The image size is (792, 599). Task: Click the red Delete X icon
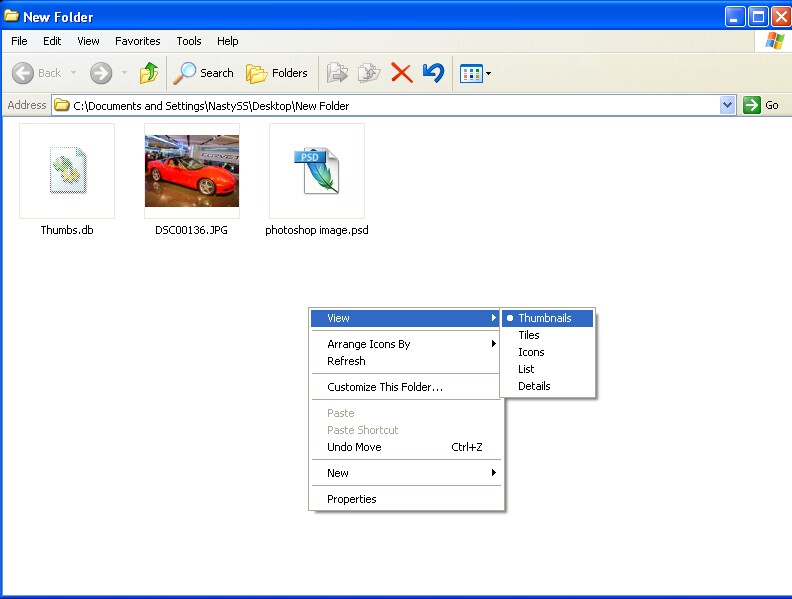coord(401,73)
